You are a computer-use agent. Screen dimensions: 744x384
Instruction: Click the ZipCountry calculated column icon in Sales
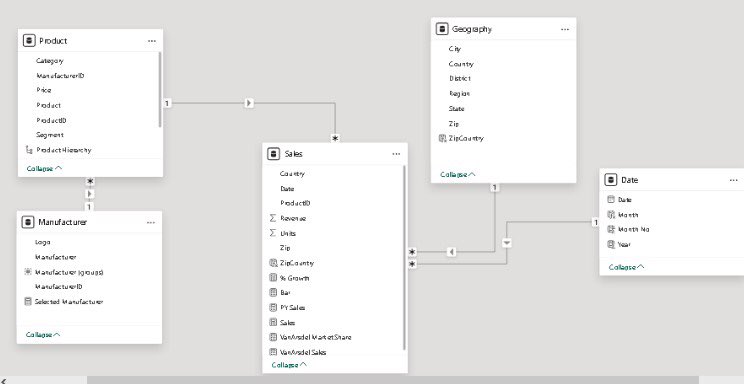(273, 262)
